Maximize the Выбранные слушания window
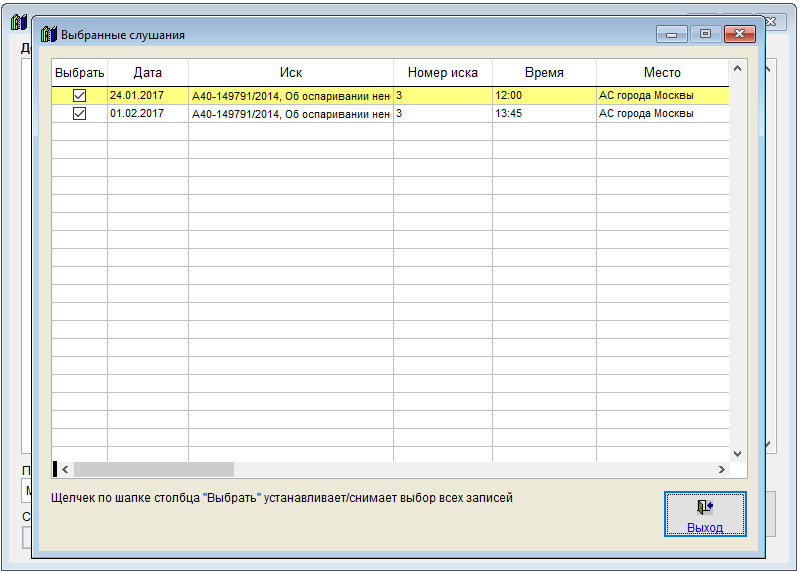This screenshot has width=801, height=571. [705, 34]
